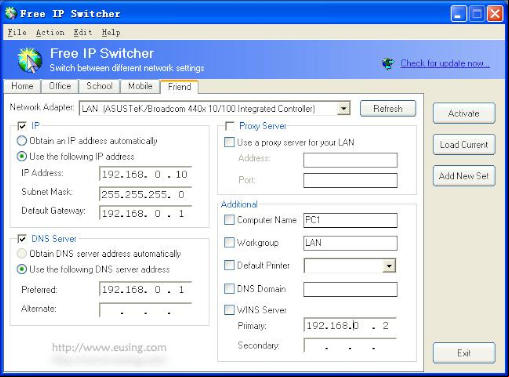Viewport: 509px width, 377px height.
Task: Enable the WINS Server checkbox
Action: click(229, 310)
